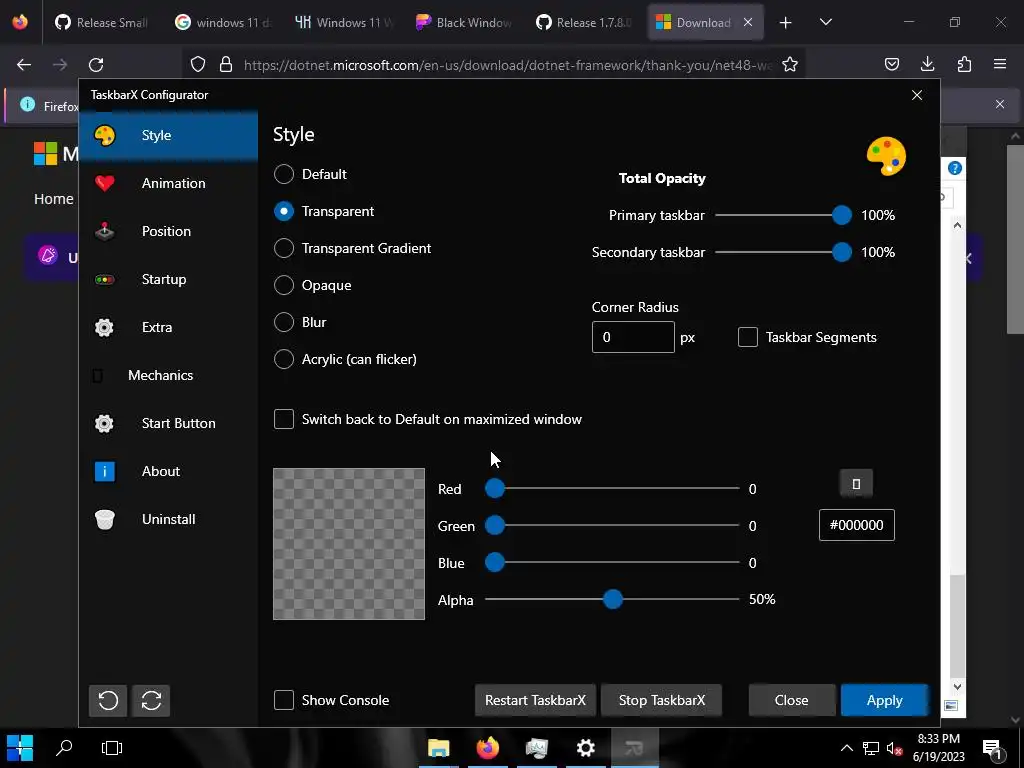1024x768 pixels.
Task: Switch to Release 1.7.8.0 tab in Firefox
Action: [584, 22]
